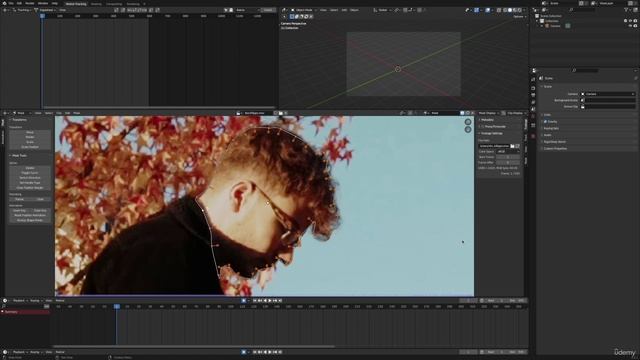Select rendered viewport shading
This screenshot has width=640, height=360.
[x=520, y=10]
